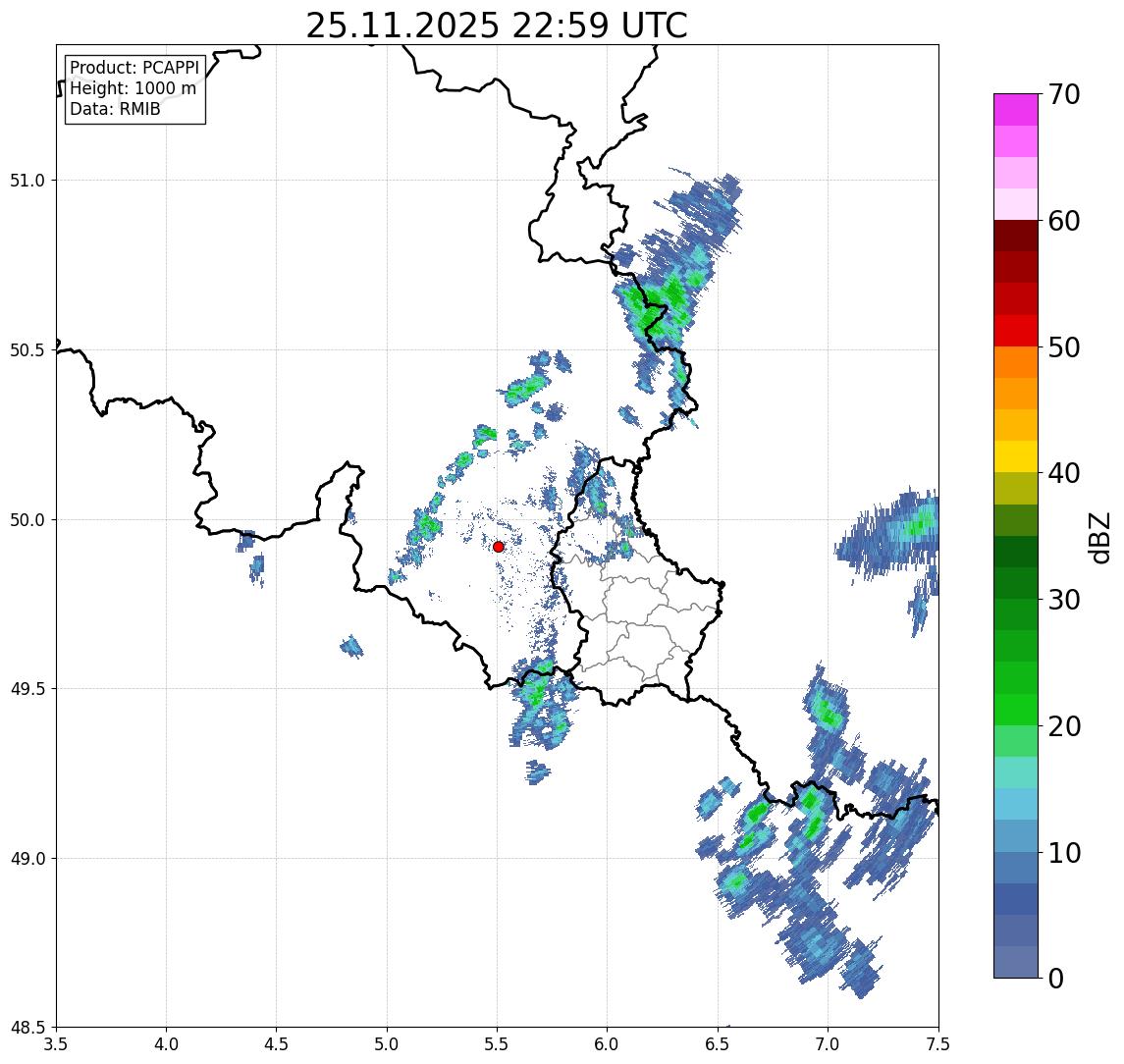
Task: Click the longitude axis label 7.0
Action: click(x=828, y=1044)
